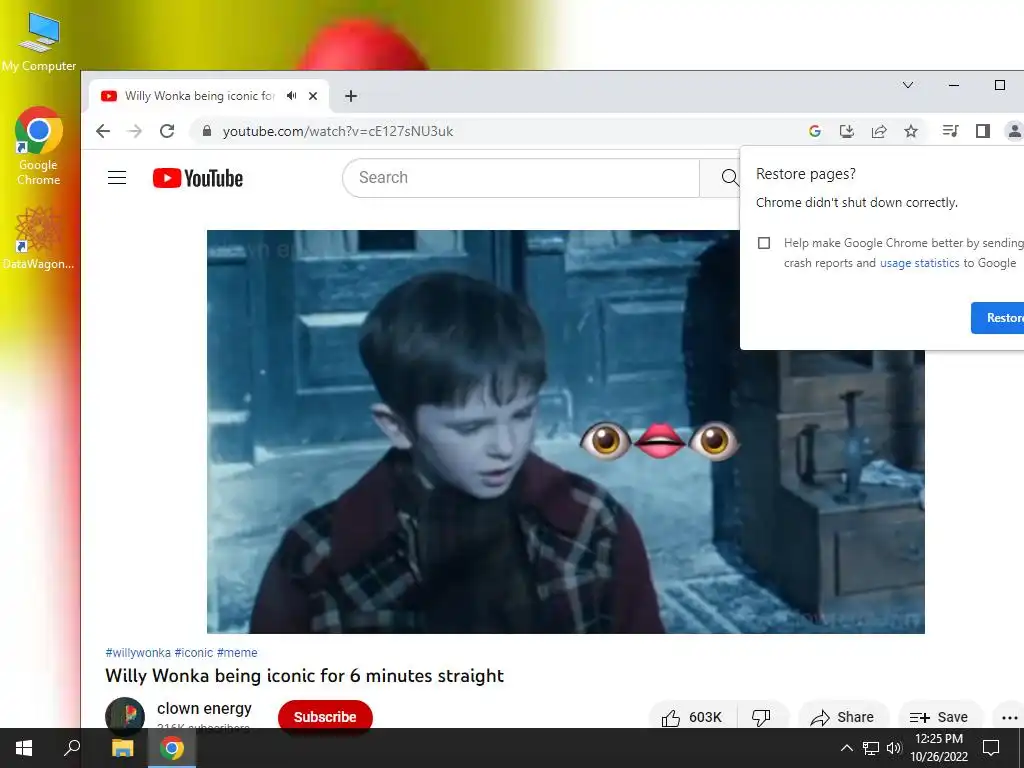Close the Willy Wonka tab
1024x768 pixels.
tap(313, 96)
